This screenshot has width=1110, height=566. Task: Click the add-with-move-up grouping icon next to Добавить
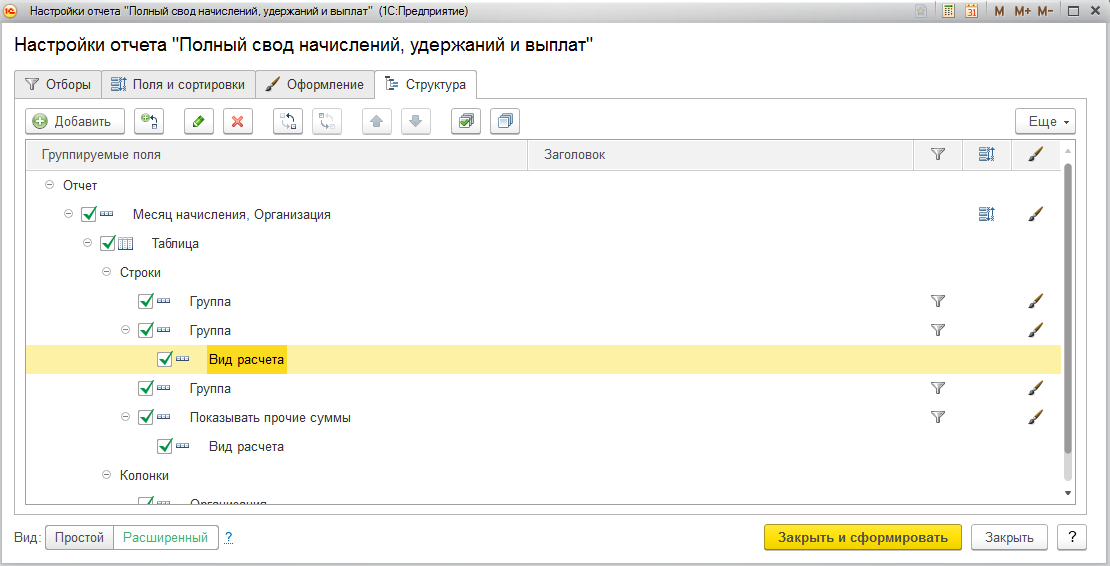tap(149, 121)
